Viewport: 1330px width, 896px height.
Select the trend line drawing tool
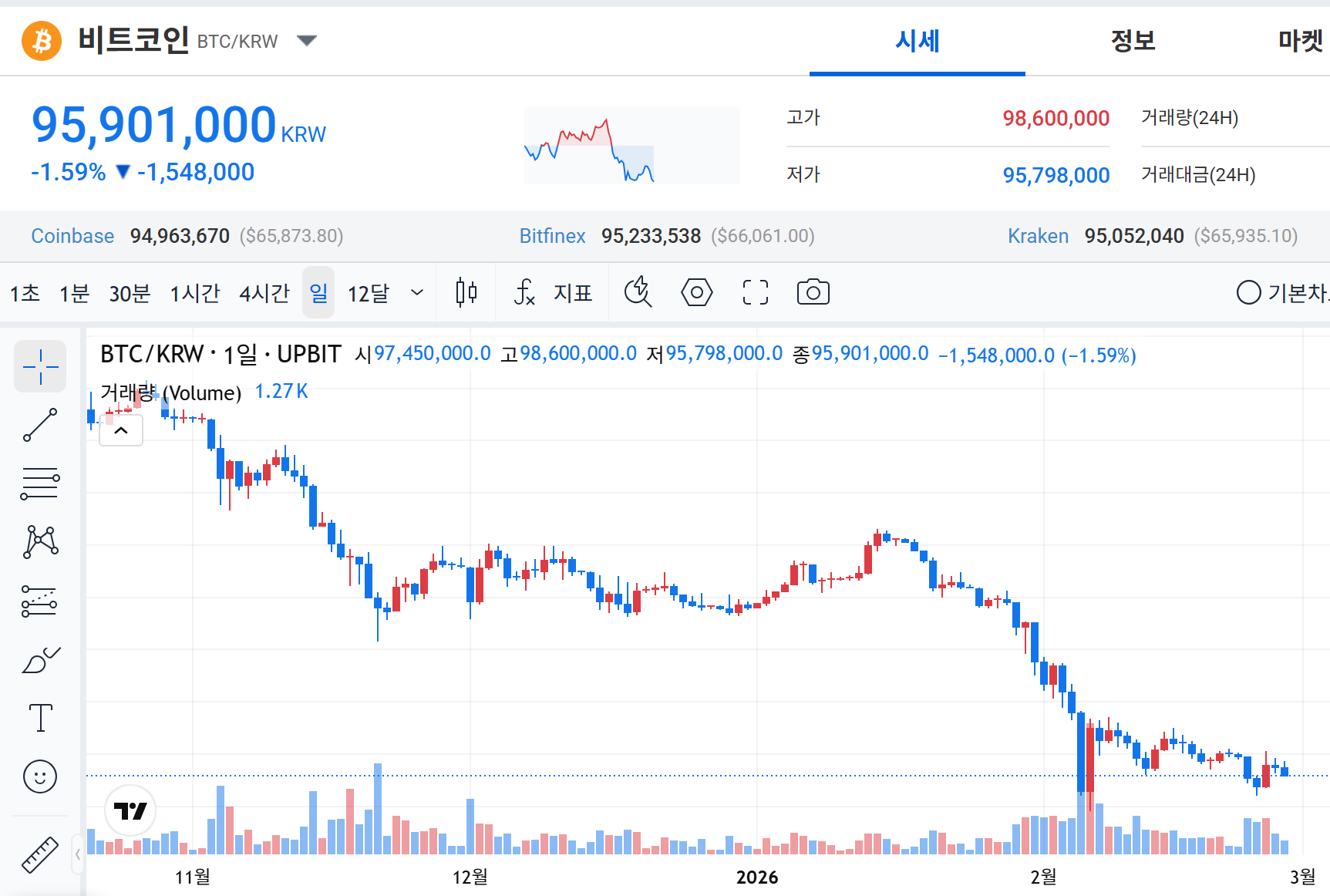[40, 425]
